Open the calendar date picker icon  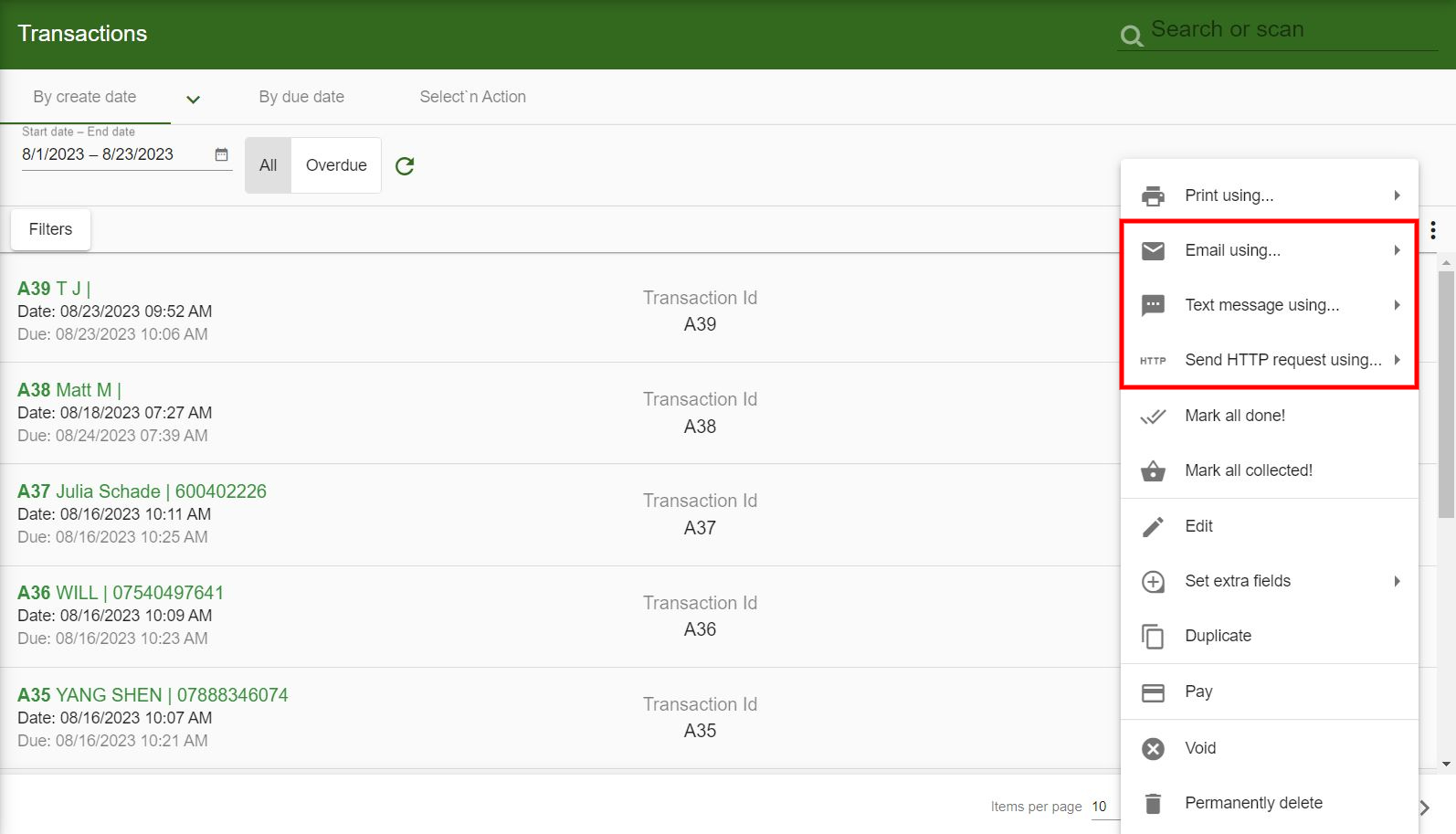pyautogui.click(x=221, y=154)
